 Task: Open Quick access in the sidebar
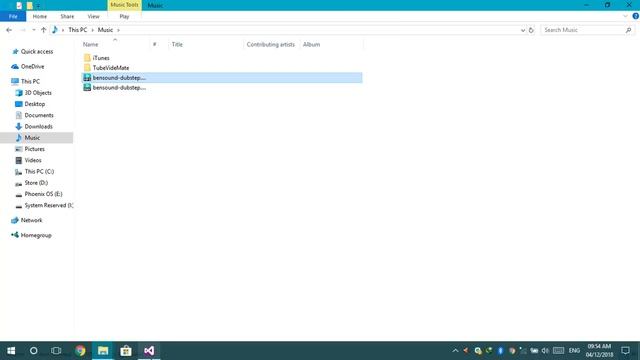pos(37,51)
